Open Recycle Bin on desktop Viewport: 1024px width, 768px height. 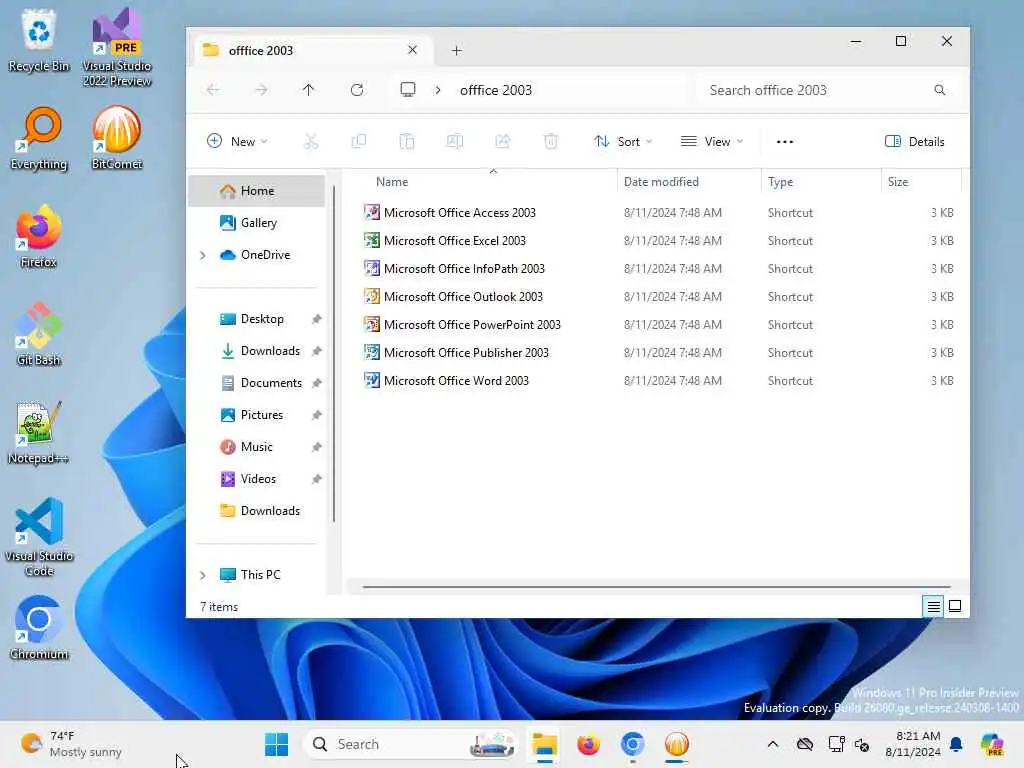click(39, 41)
